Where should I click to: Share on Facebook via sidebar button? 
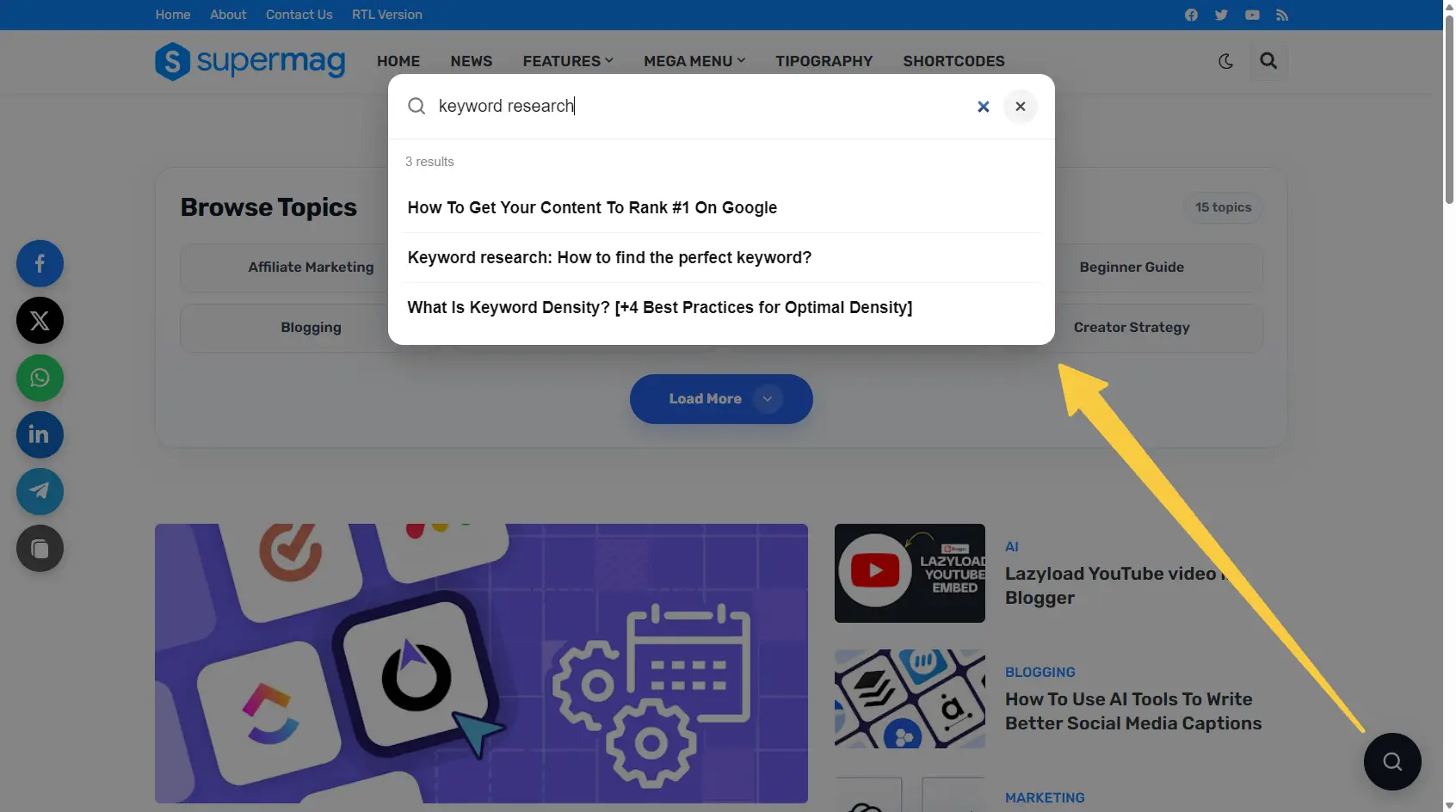pos(40,263)
